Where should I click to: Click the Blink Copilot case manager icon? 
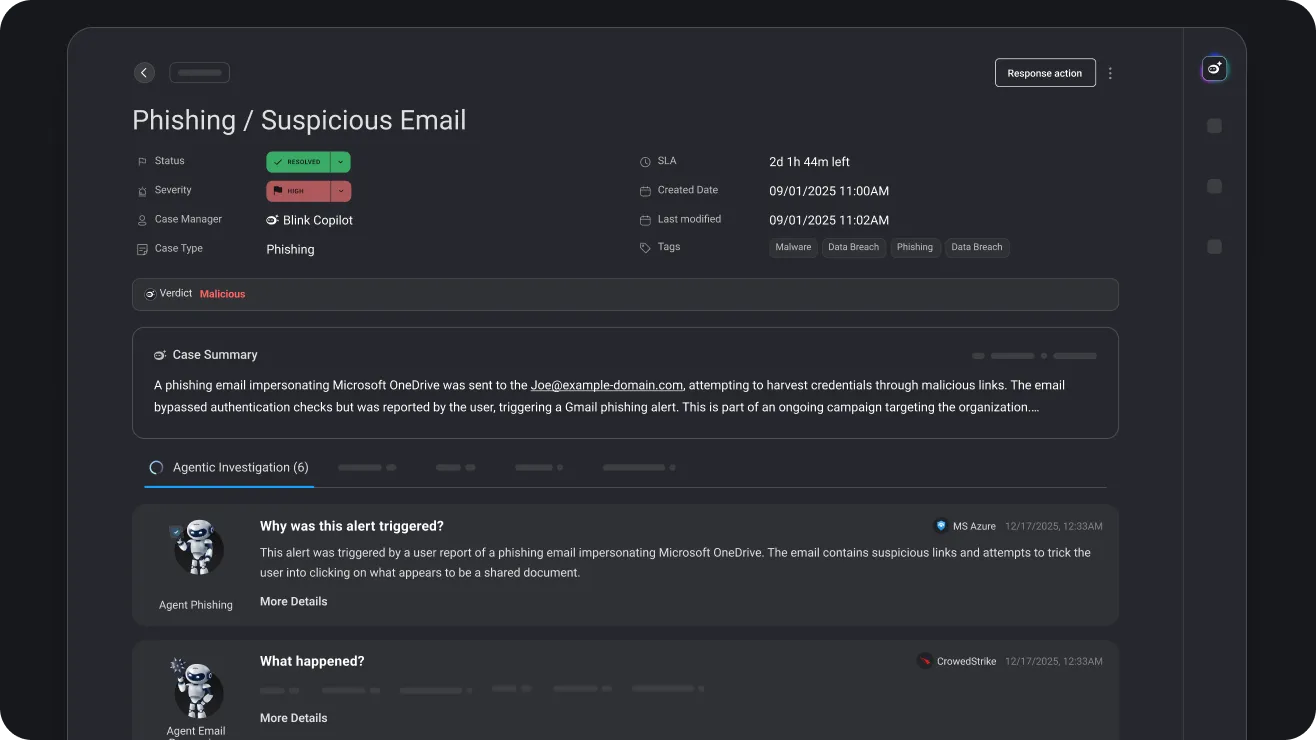pyautogui.click(x=272, y=220)
